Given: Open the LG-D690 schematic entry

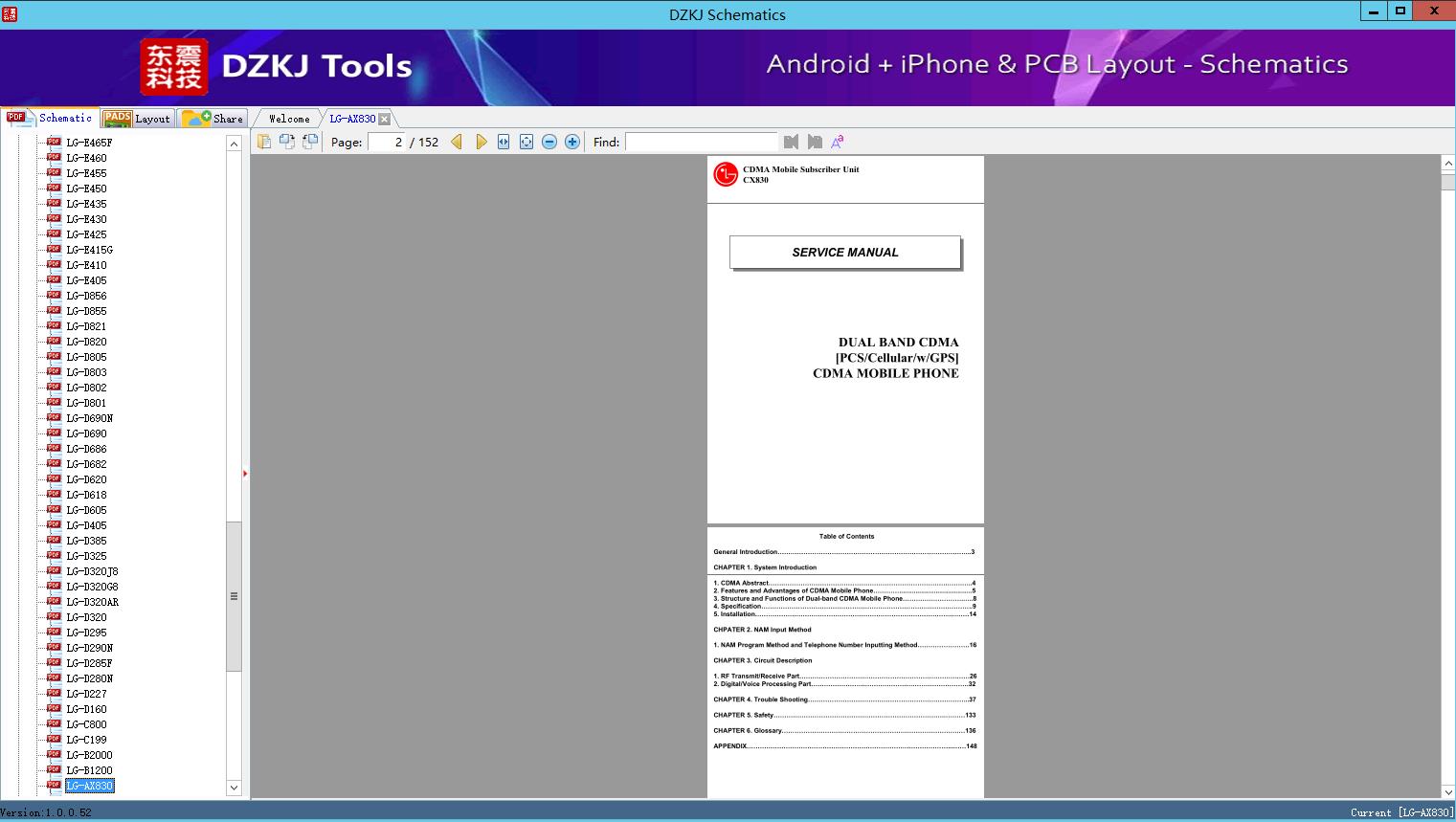Looking at the screenshot, I should point(86,433).
